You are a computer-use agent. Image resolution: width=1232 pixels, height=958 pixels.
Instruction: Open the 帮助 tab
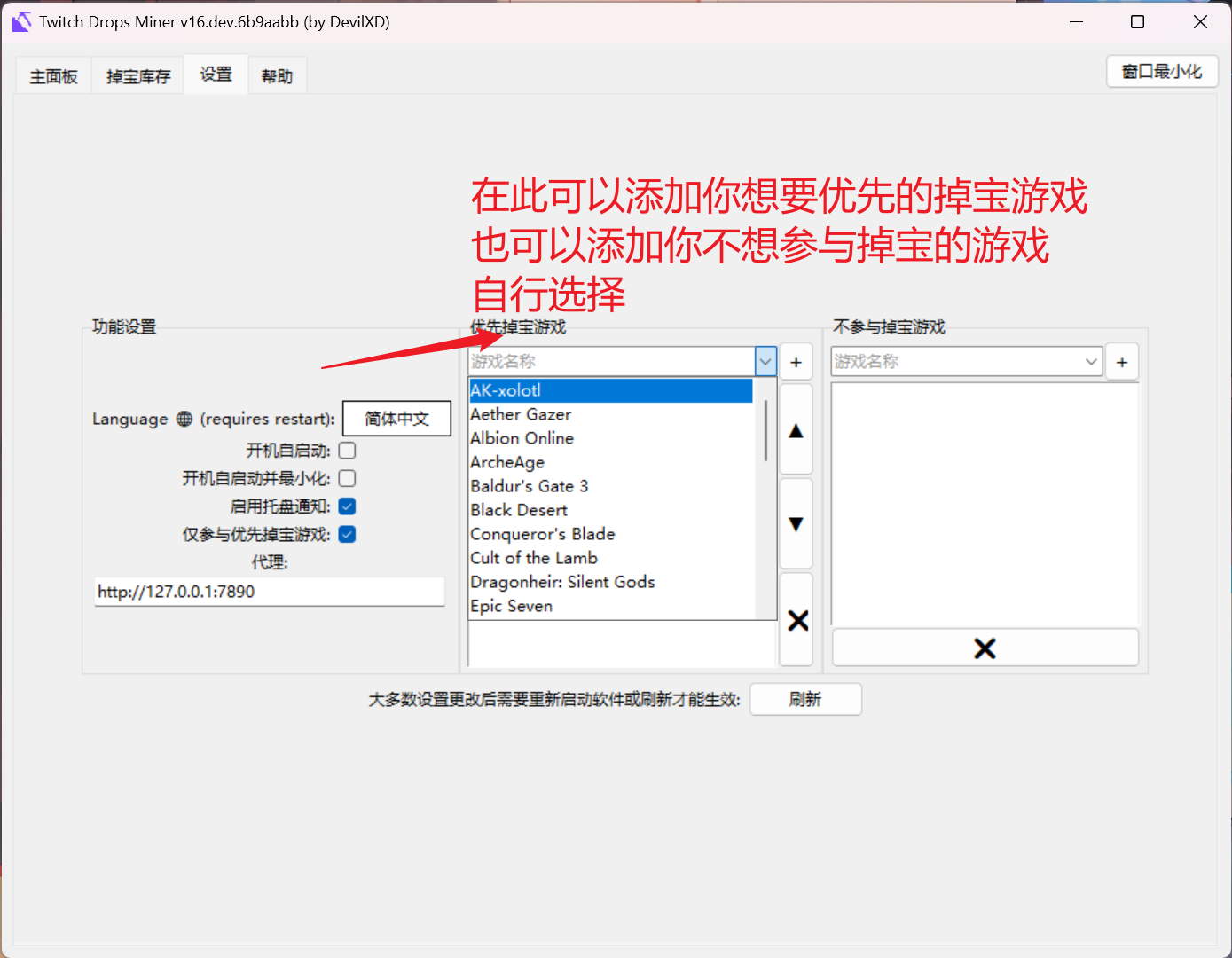click(x=277, y=76)
